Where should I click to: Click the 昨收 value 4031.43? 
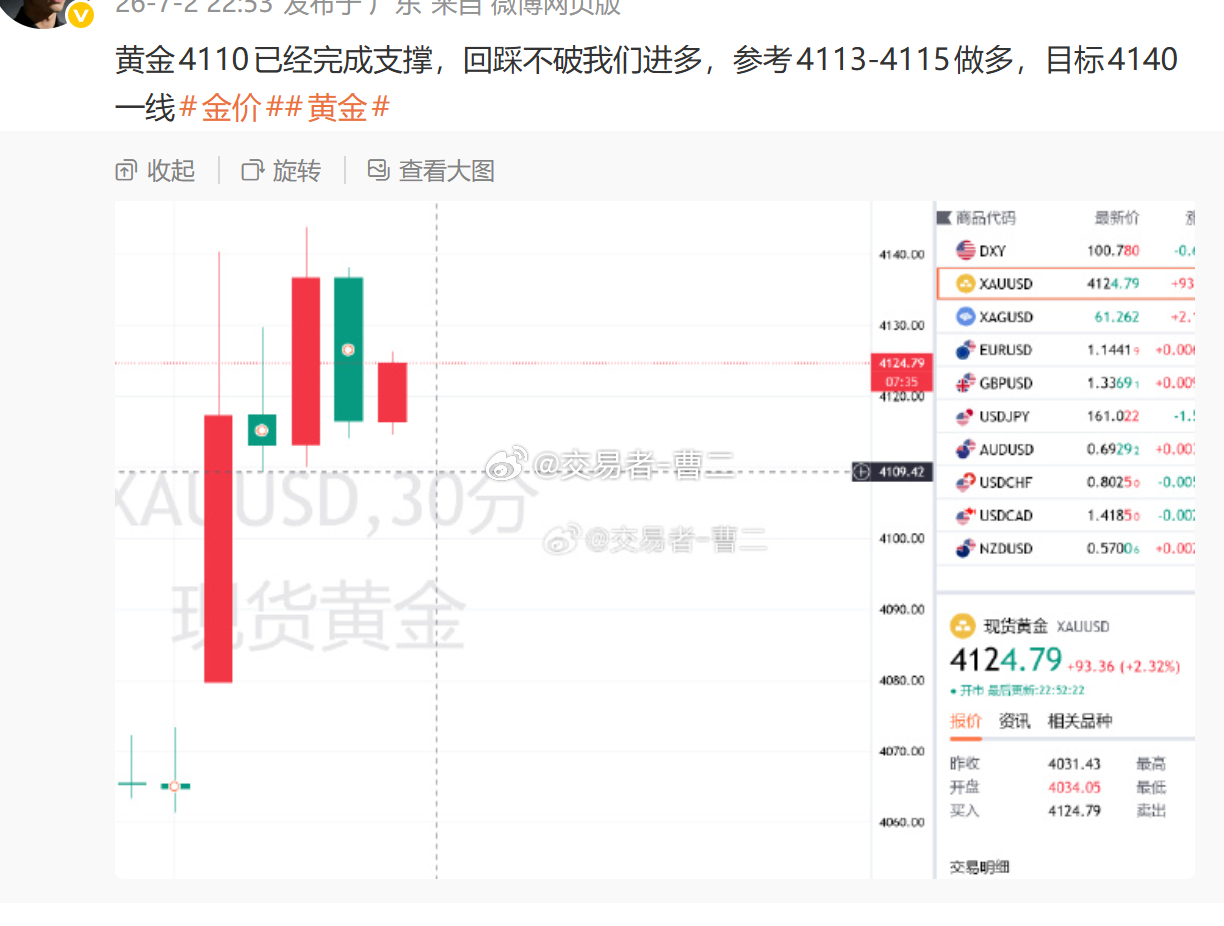coord(1074,764)
